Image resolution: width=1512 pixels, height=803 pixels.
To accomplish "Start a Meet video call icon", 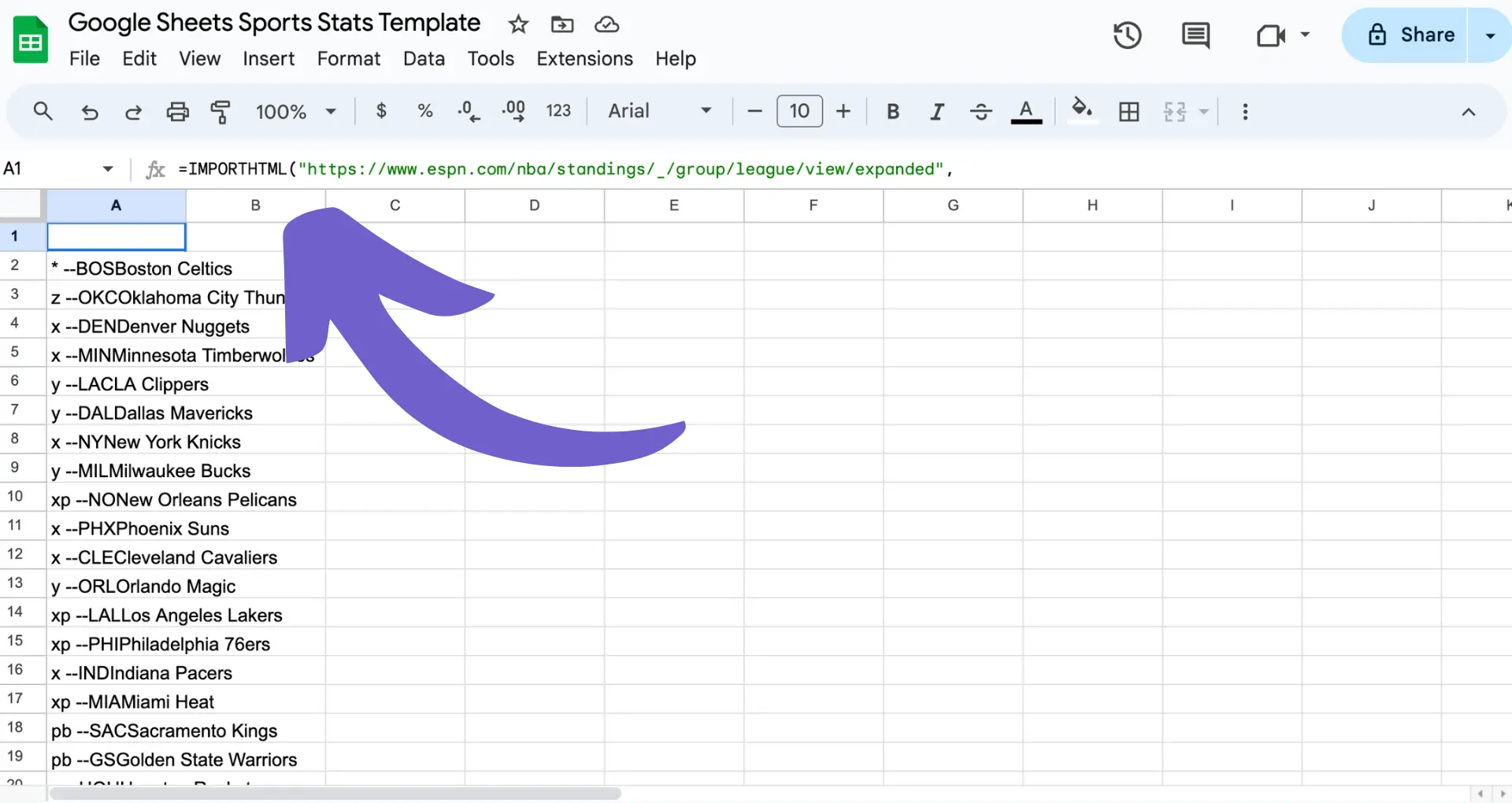I will click(x=1270, y=35).
